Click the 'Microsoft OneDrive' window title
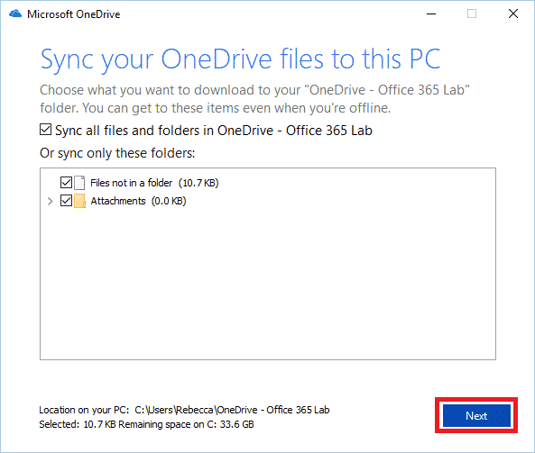The image size is (535, 453). pyautogui.click(x=74, y=14)
